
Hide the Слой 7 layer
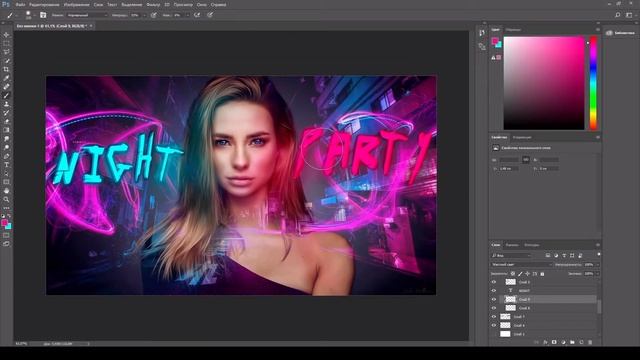[x=493, y=317]
